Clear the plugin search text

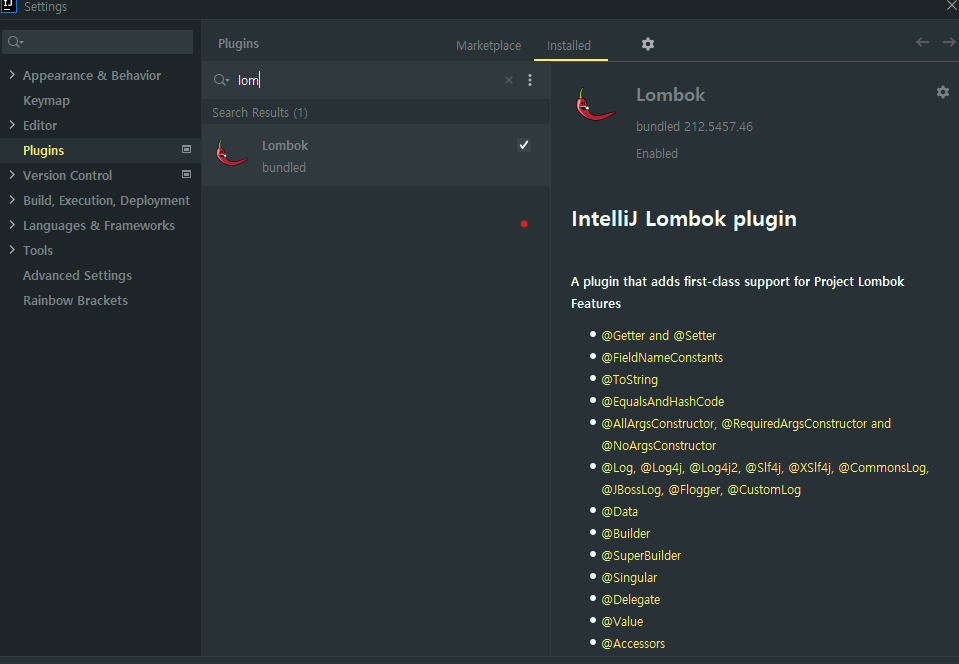(x=509, y=80)
